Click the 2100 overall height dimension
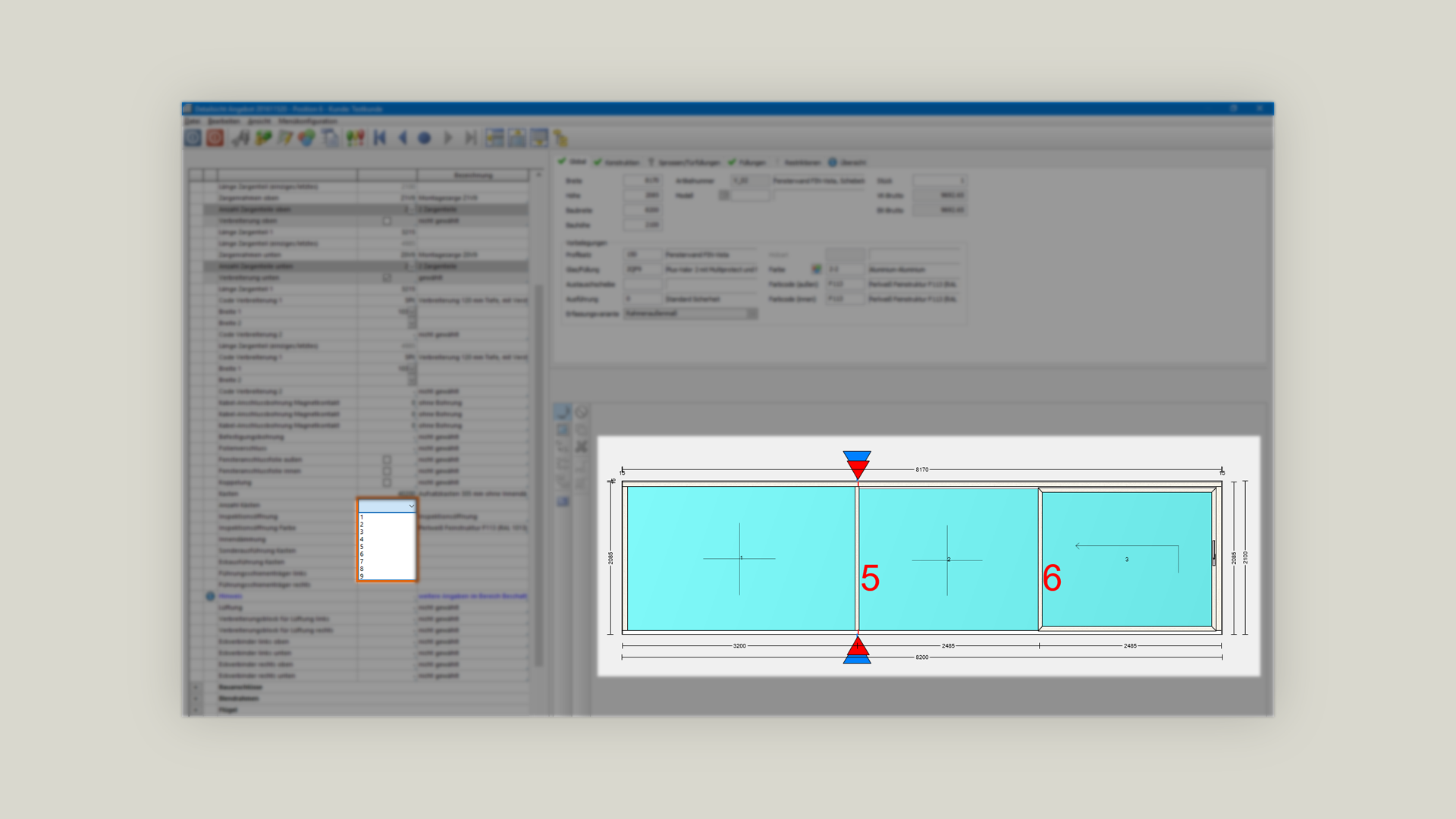1456x819 pixels. coord(1245,557)
